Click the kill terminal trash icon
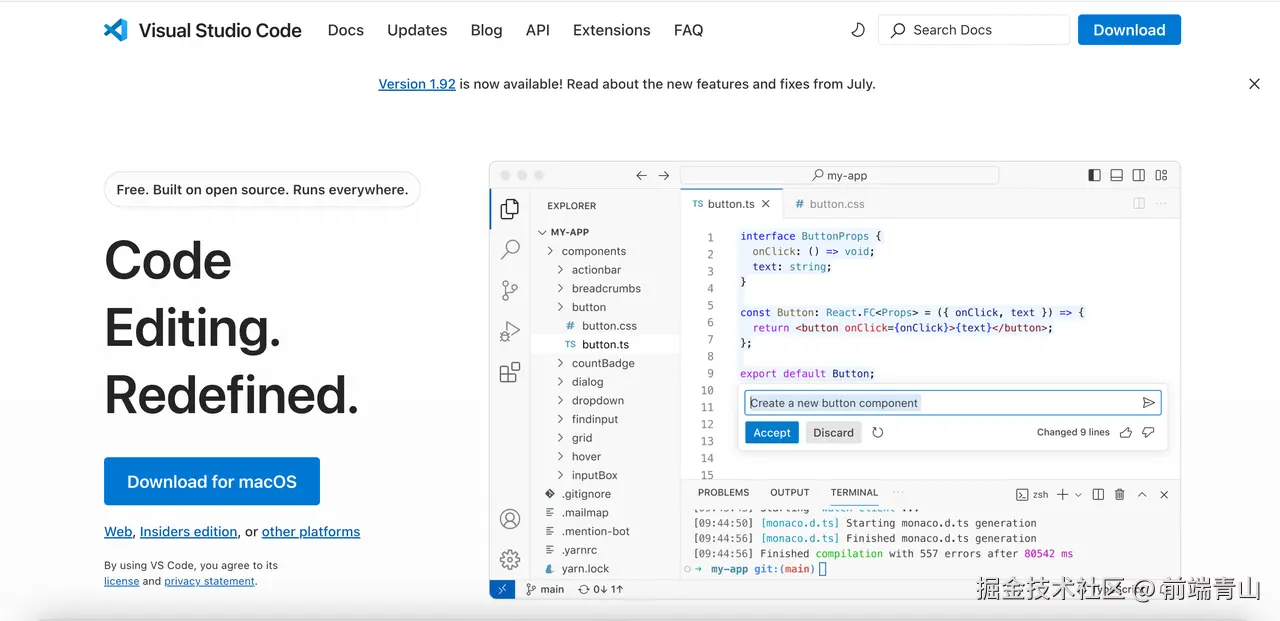This screenshot has width=1280, height=621. click(x=1120, y=494)
